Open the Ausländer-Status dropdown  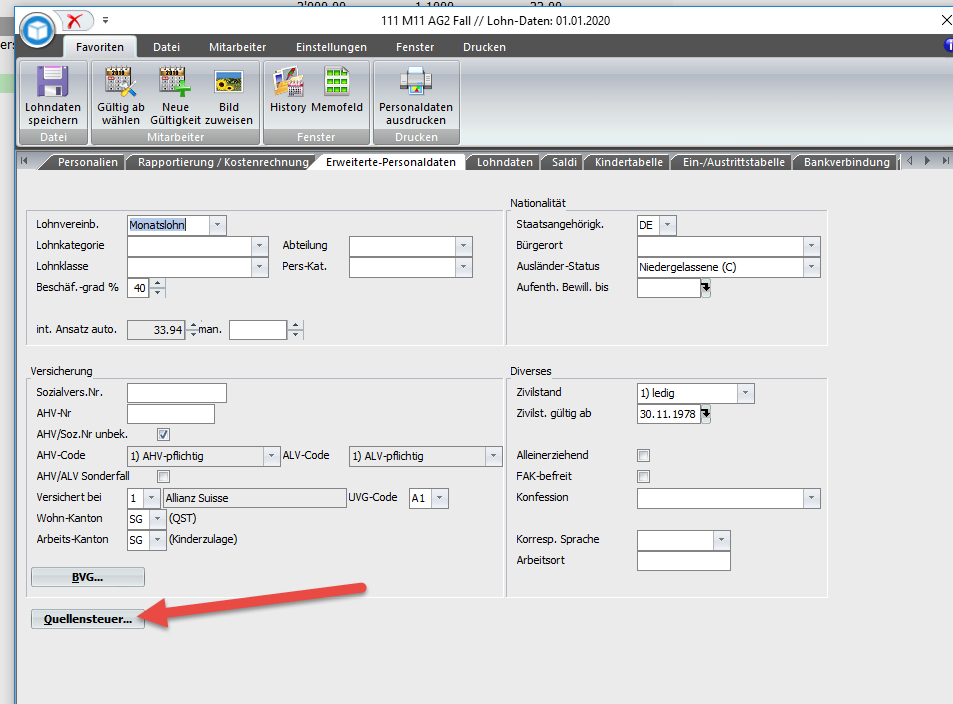click(x=811, y=267)
